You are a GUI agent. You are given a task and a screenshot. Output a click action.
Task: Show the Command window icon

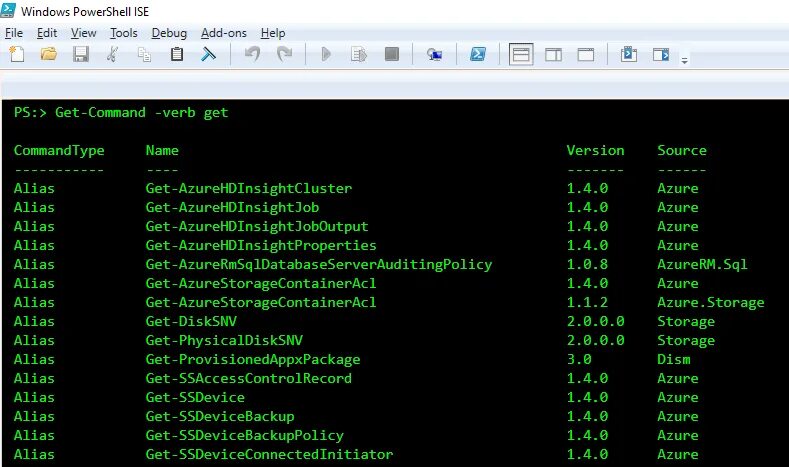tap(628, 54)
